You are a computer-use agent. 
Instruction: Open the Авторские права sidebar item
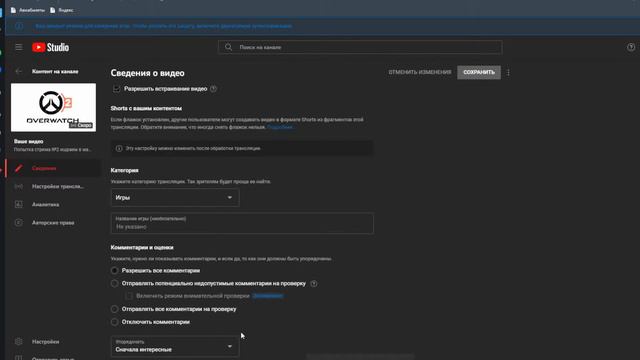coord(53,223)
